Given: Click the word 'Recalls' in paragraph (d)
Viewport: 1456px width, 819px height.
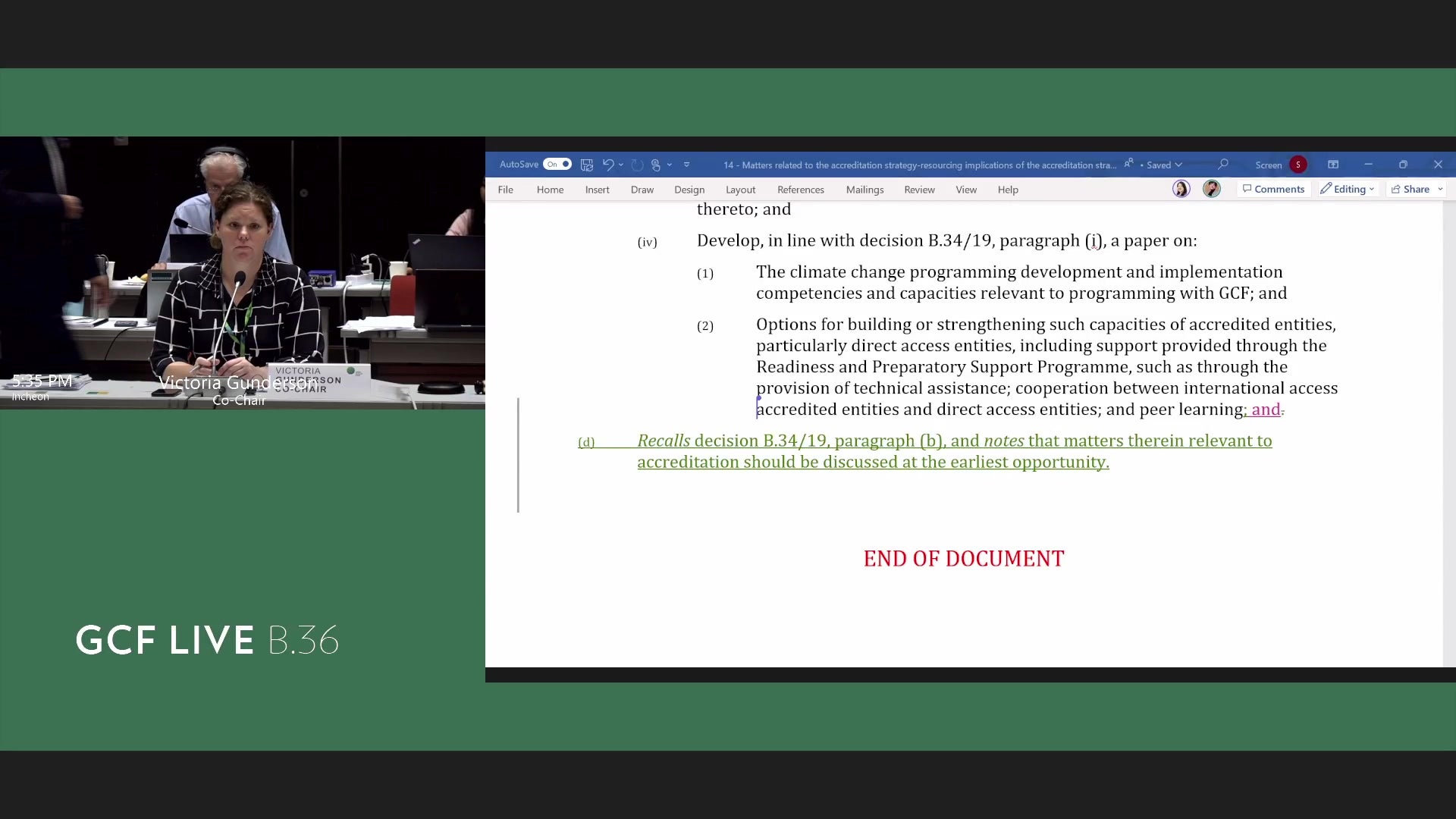Looking at the screenshot, I should click(664, 441).
